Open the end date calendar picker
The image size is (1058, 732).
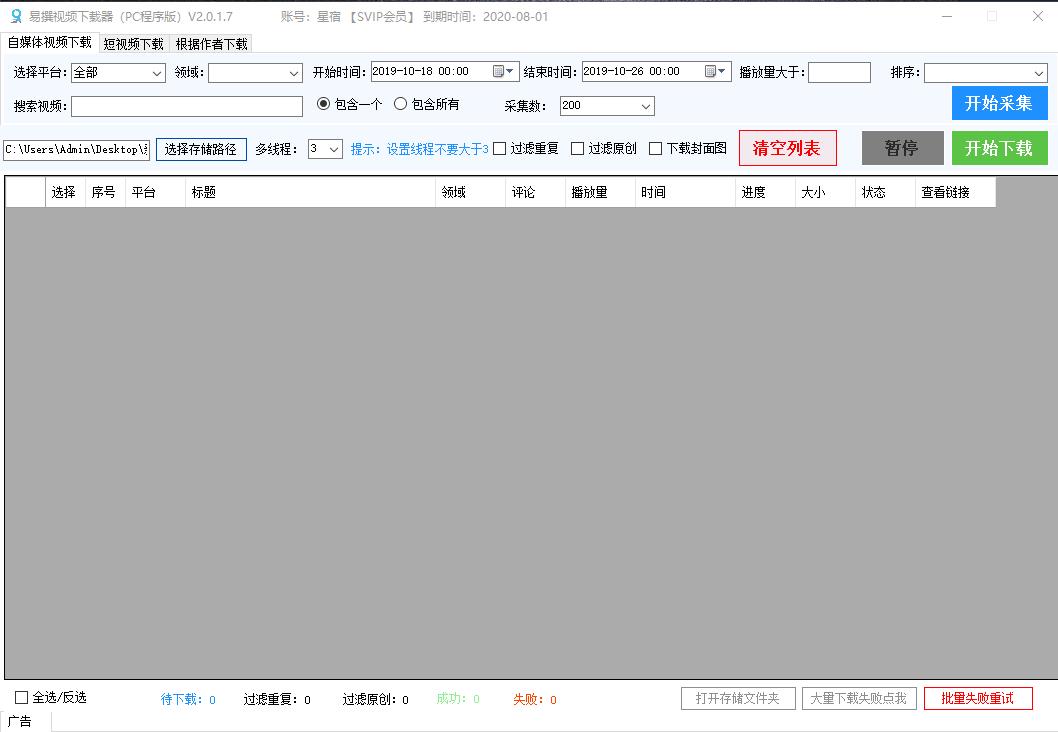pyautogui.click(x=716, y=71)
